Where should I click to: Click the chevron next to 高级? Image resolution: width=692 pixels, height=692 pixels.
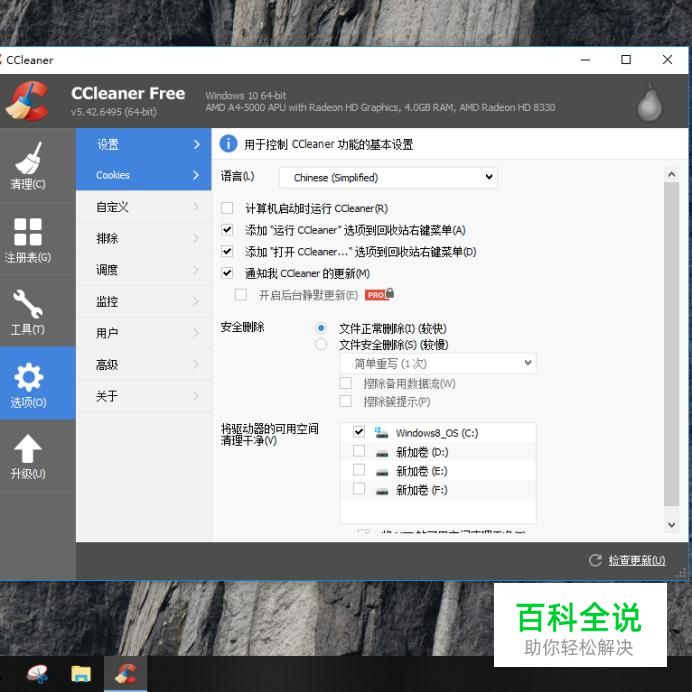[196, 364]
